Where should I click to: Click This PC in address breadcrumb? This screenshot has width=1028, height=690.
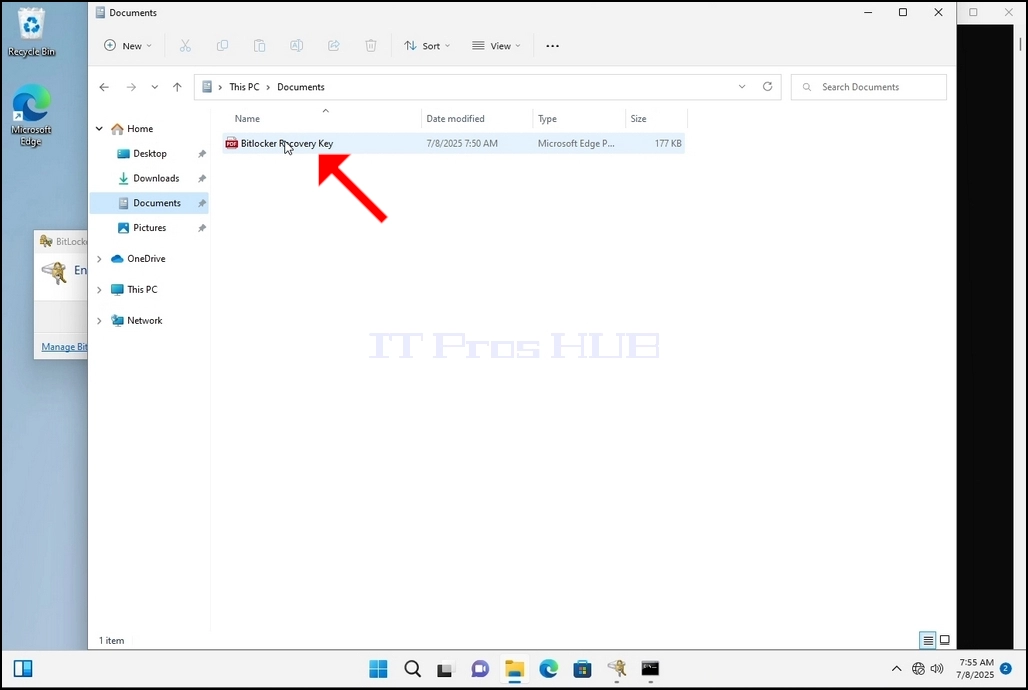pos(245,87)
